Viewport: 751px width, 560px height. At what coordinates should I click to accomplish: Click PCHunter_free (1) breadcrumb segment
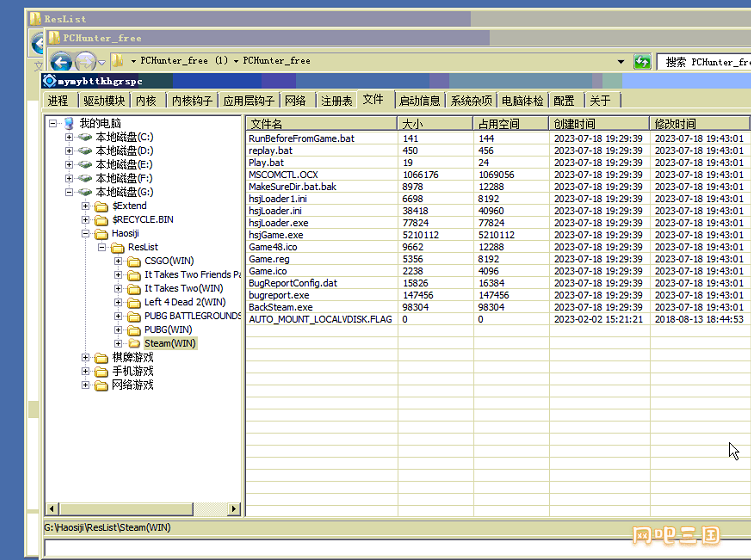coord(184,61)
